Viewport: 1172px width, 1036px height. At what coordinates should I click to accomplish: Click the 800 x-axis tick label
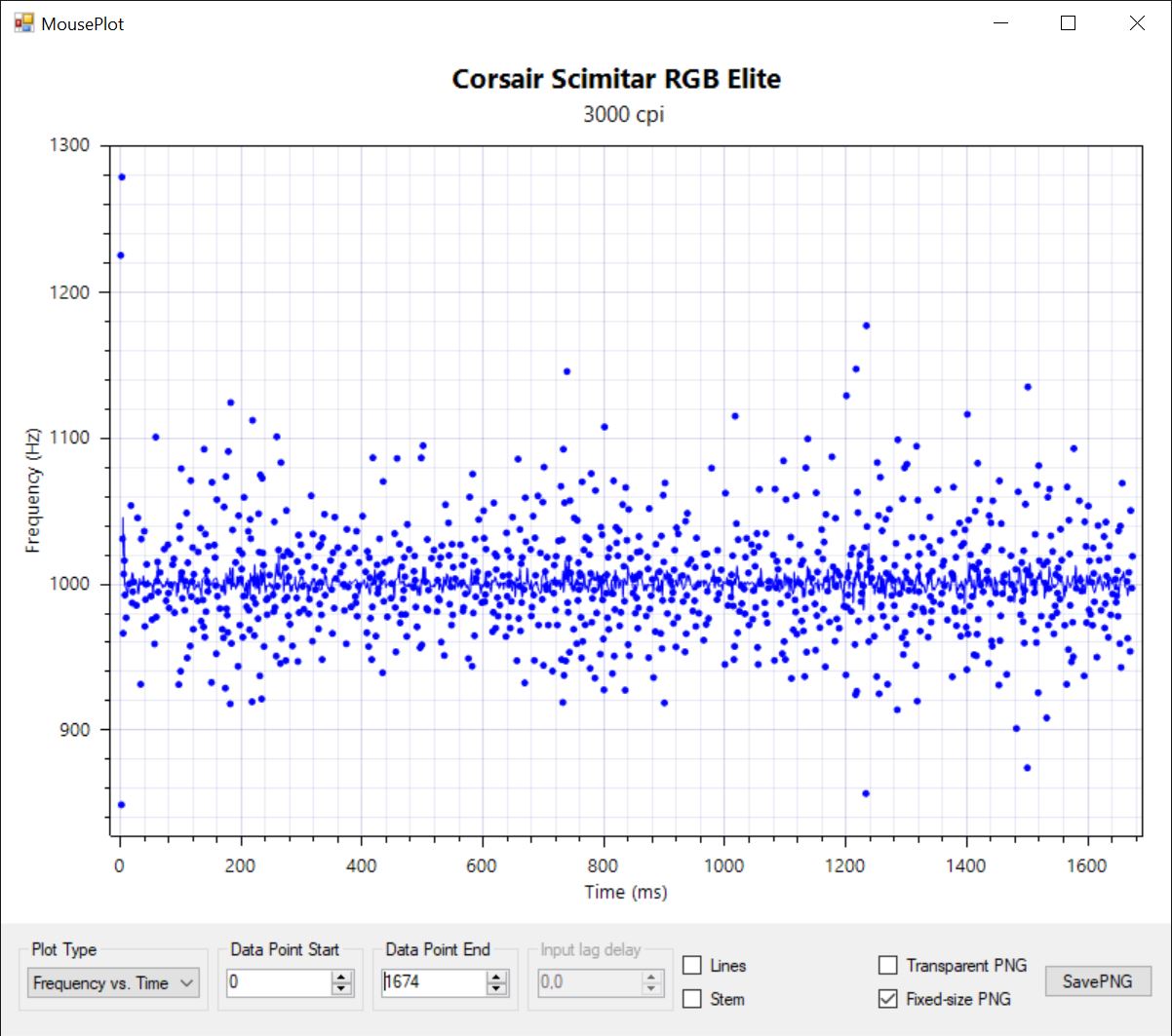coord(604,864)
